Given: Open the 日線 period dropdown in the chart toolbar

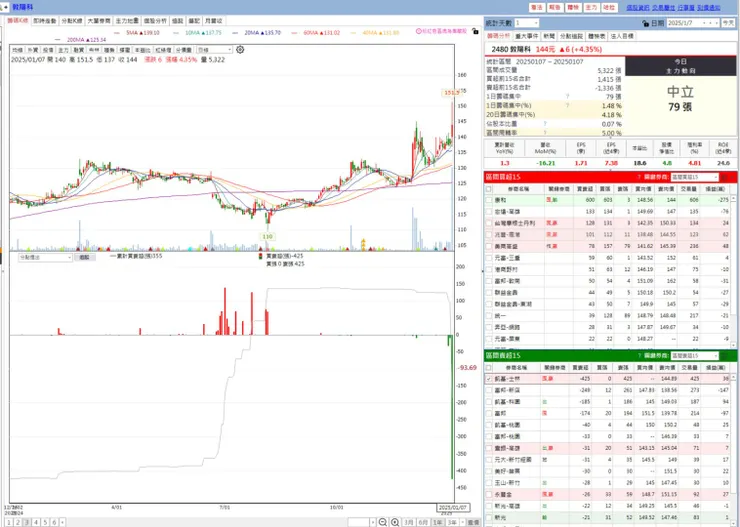Looking at the screenshot, I should tap(214, 50).
